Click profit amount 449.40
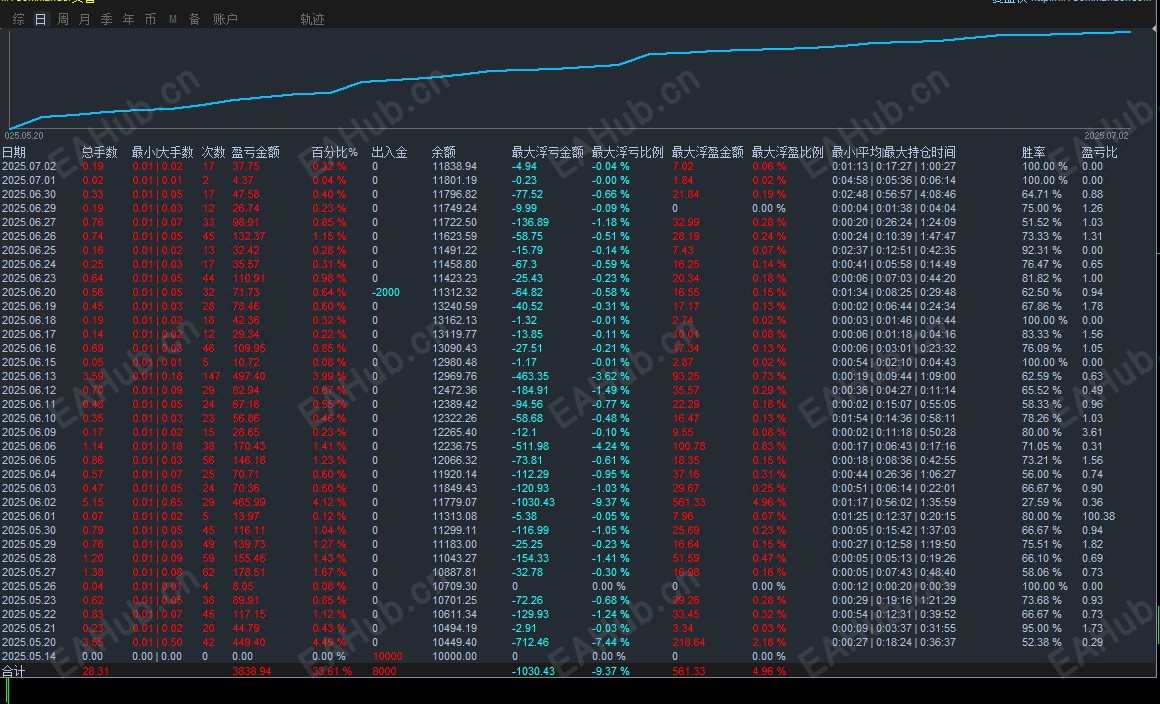1160x704 pixels. pos(249,643)
